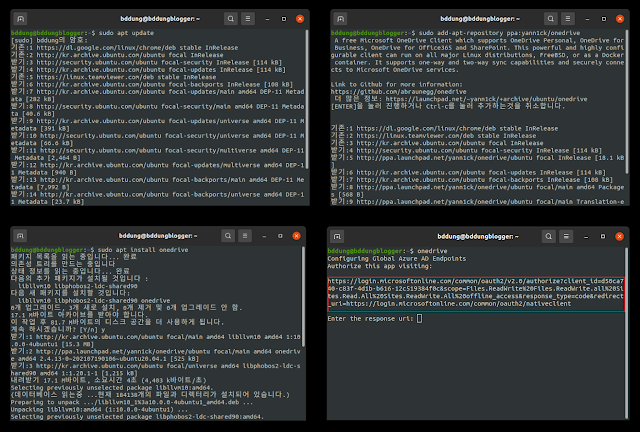Minimize the onedrive authorize terminal window
Screen dimensions: 640x432
586,236
